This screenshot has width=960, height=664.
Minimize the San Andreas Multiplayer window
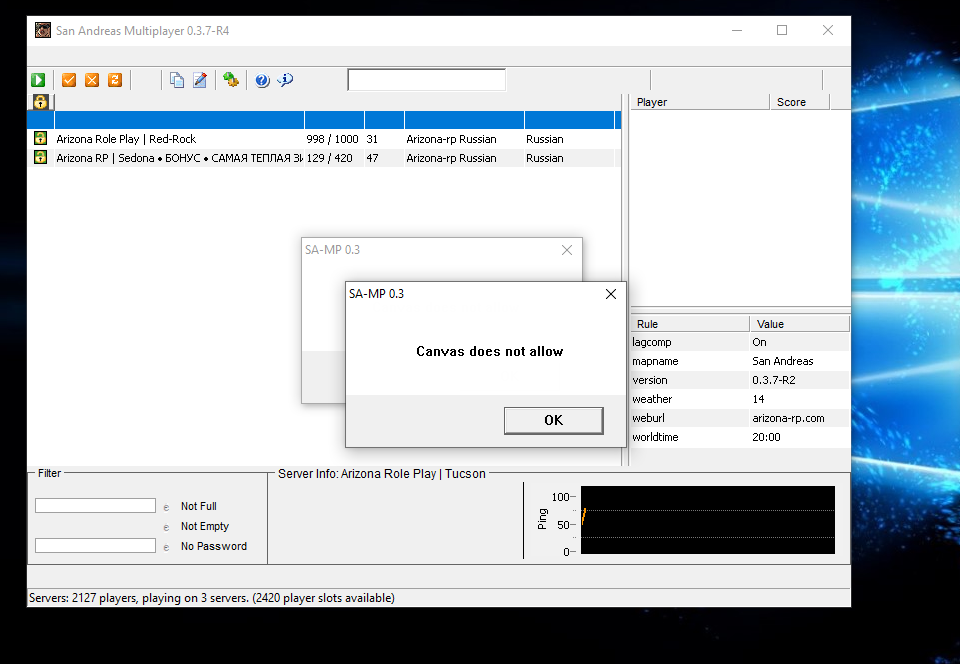point(737,30)
